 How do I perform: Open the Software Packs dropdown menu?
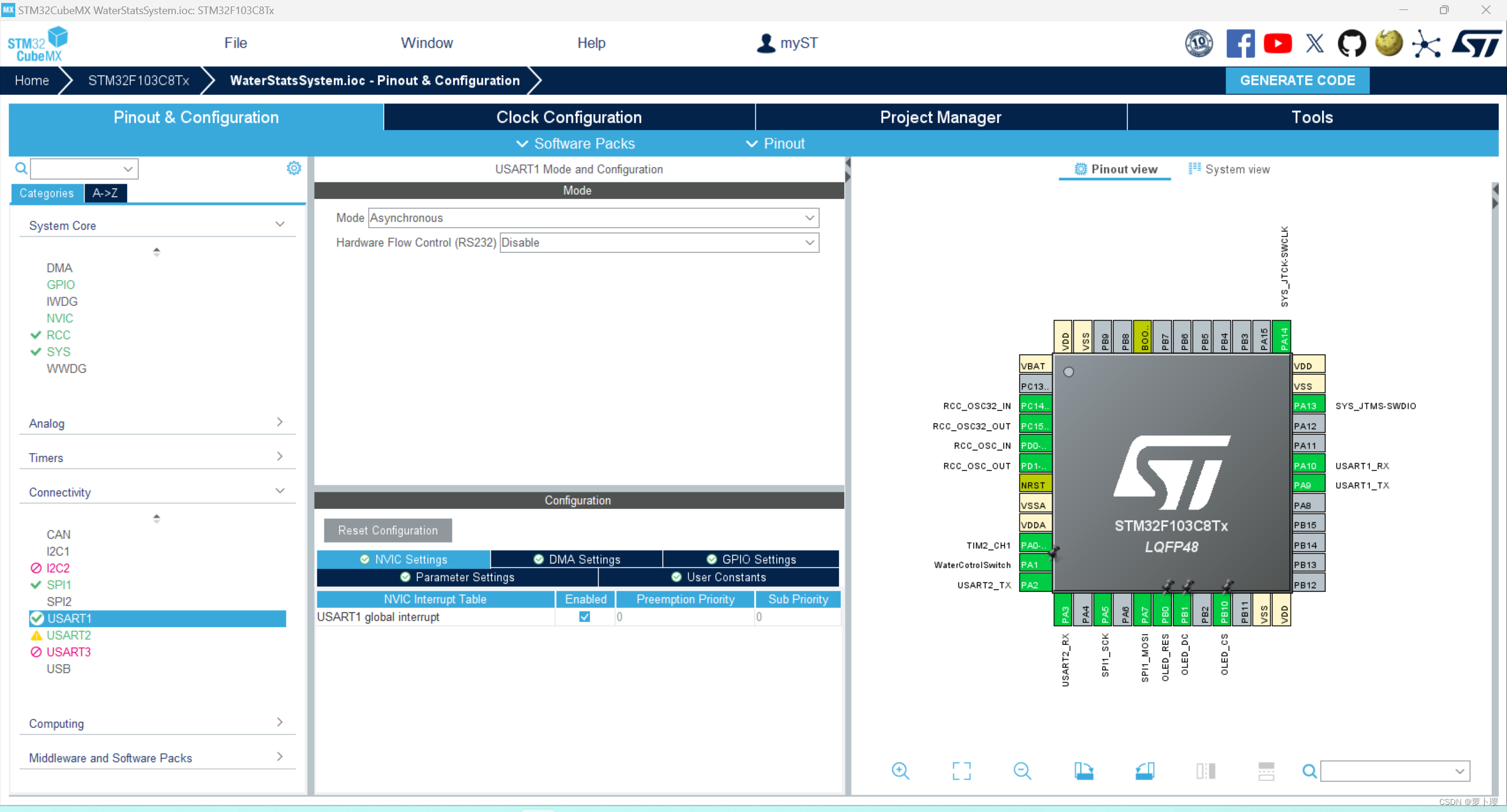575,144
